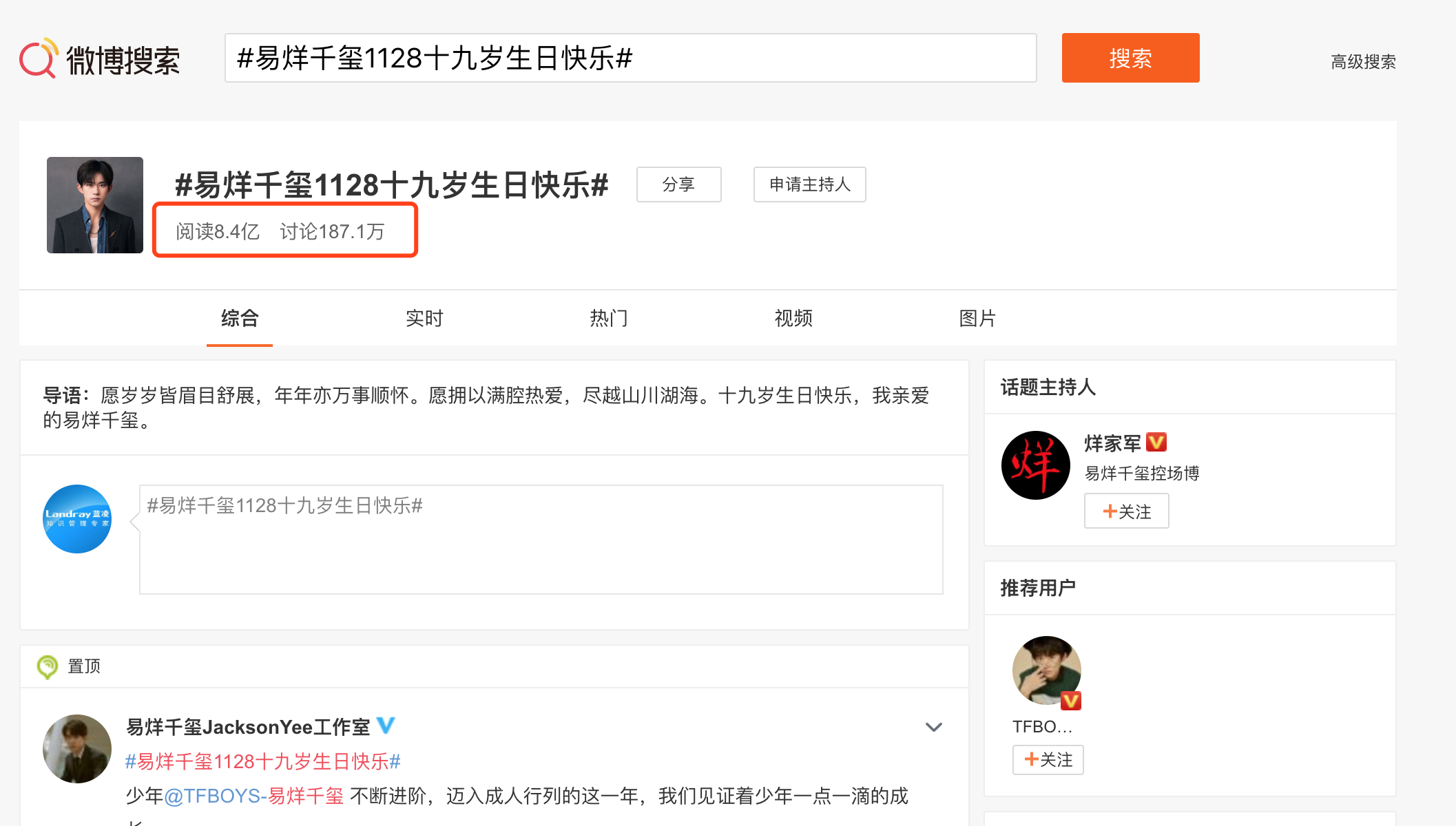Click the 阅读8.4亿 read count text
This screenshot has width=1456, height=826.
(x=218, y=231)
